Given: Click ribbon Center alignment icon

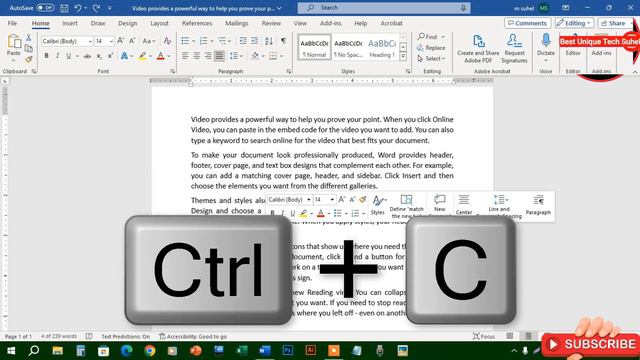Looking at the screenshot, I should (197, 56).
